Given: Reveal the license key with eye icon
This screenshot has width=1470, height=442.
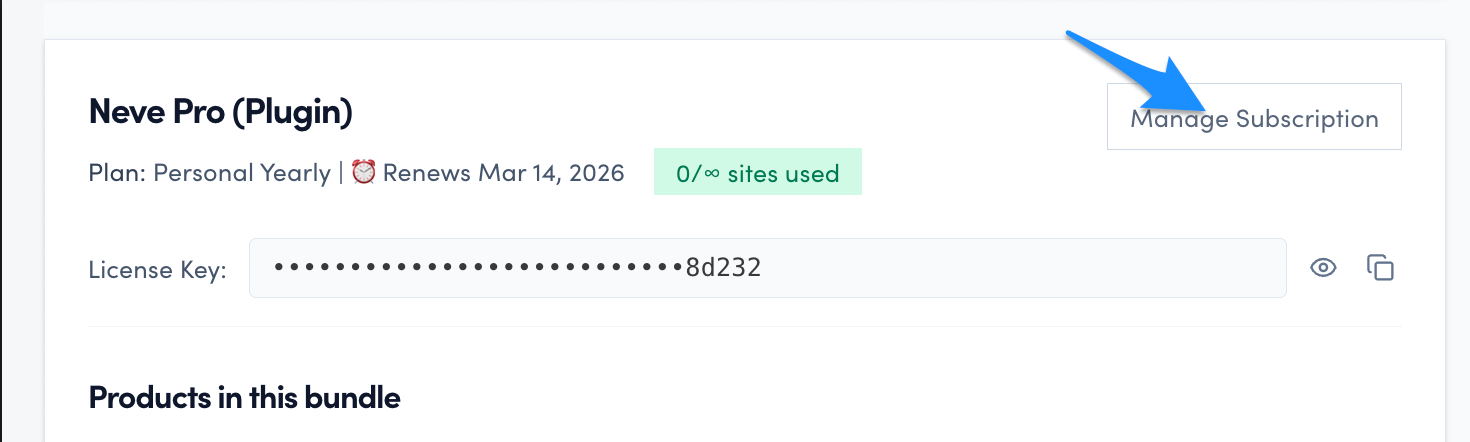Looking at the screenshot, I should (x=1323, y=267).
